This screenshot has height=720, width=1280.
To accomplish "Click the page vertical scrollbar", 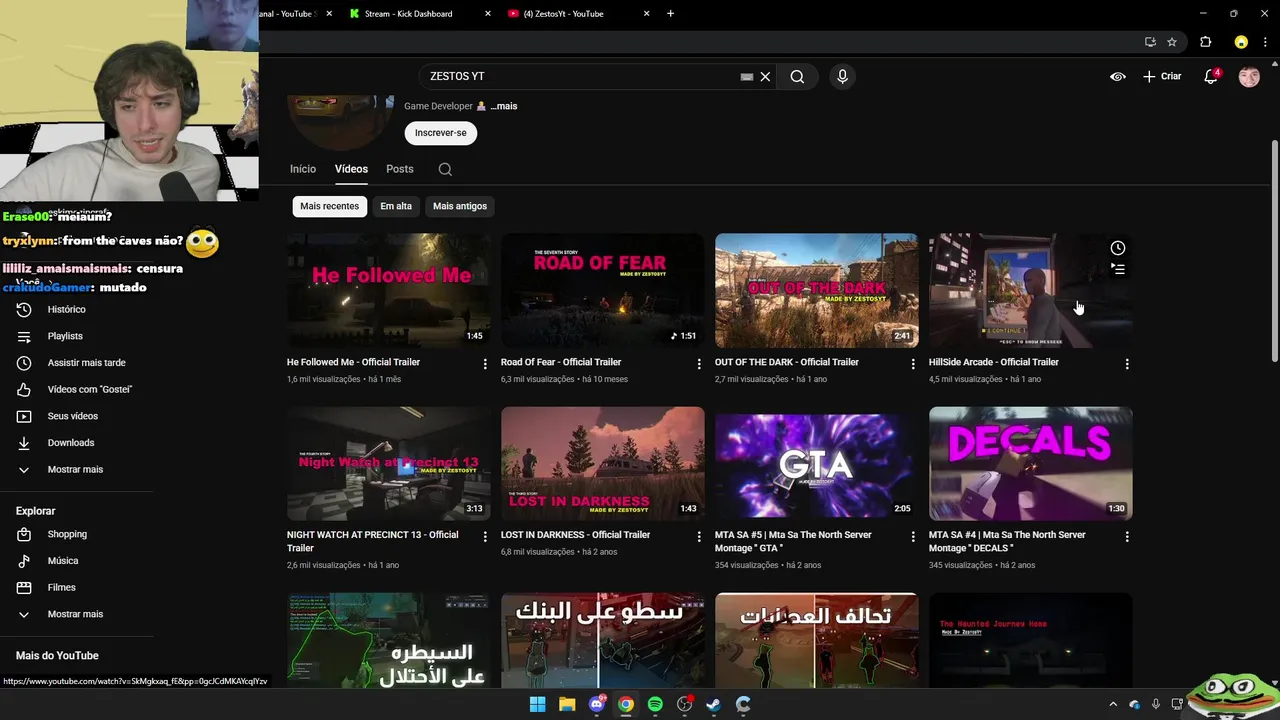I will tap(1274, 251).
